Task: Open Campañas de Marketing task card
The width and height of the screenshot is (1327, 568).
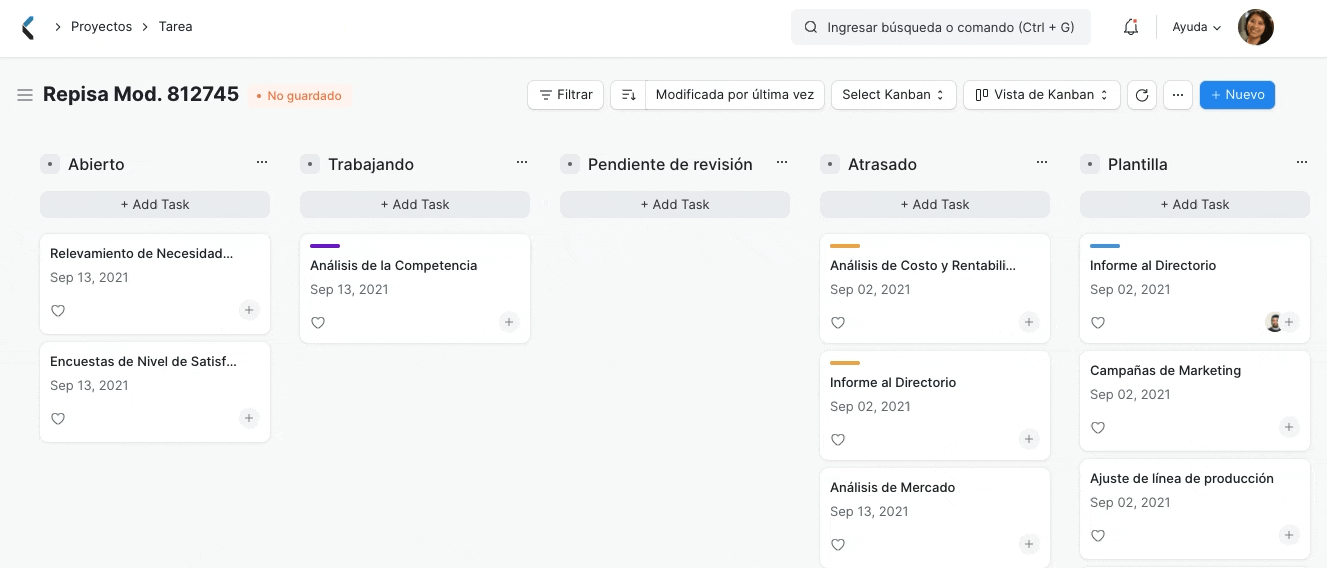Action: tap(1195, 402)
